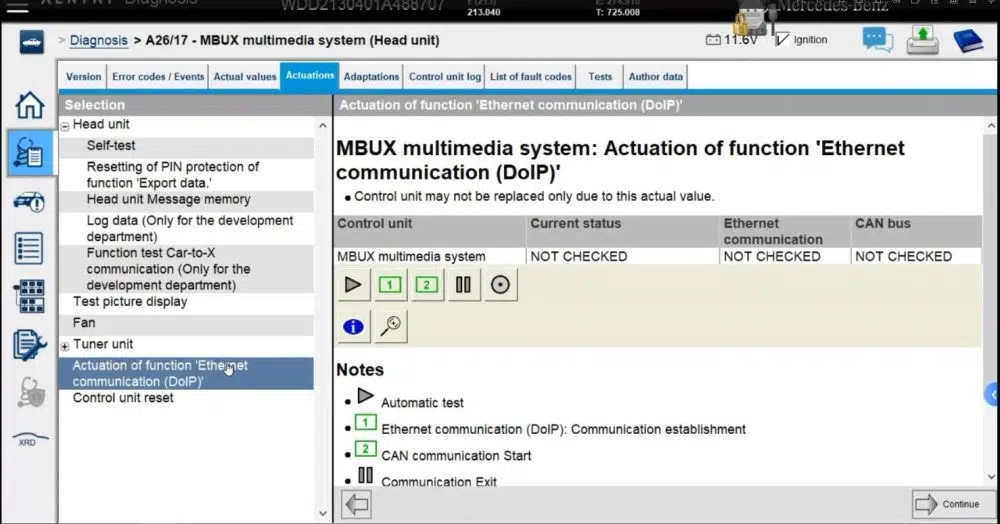This screenshot has height=524, width=1000.
Task: Open the XRD sidebar icon
Action: click(29, 440)
